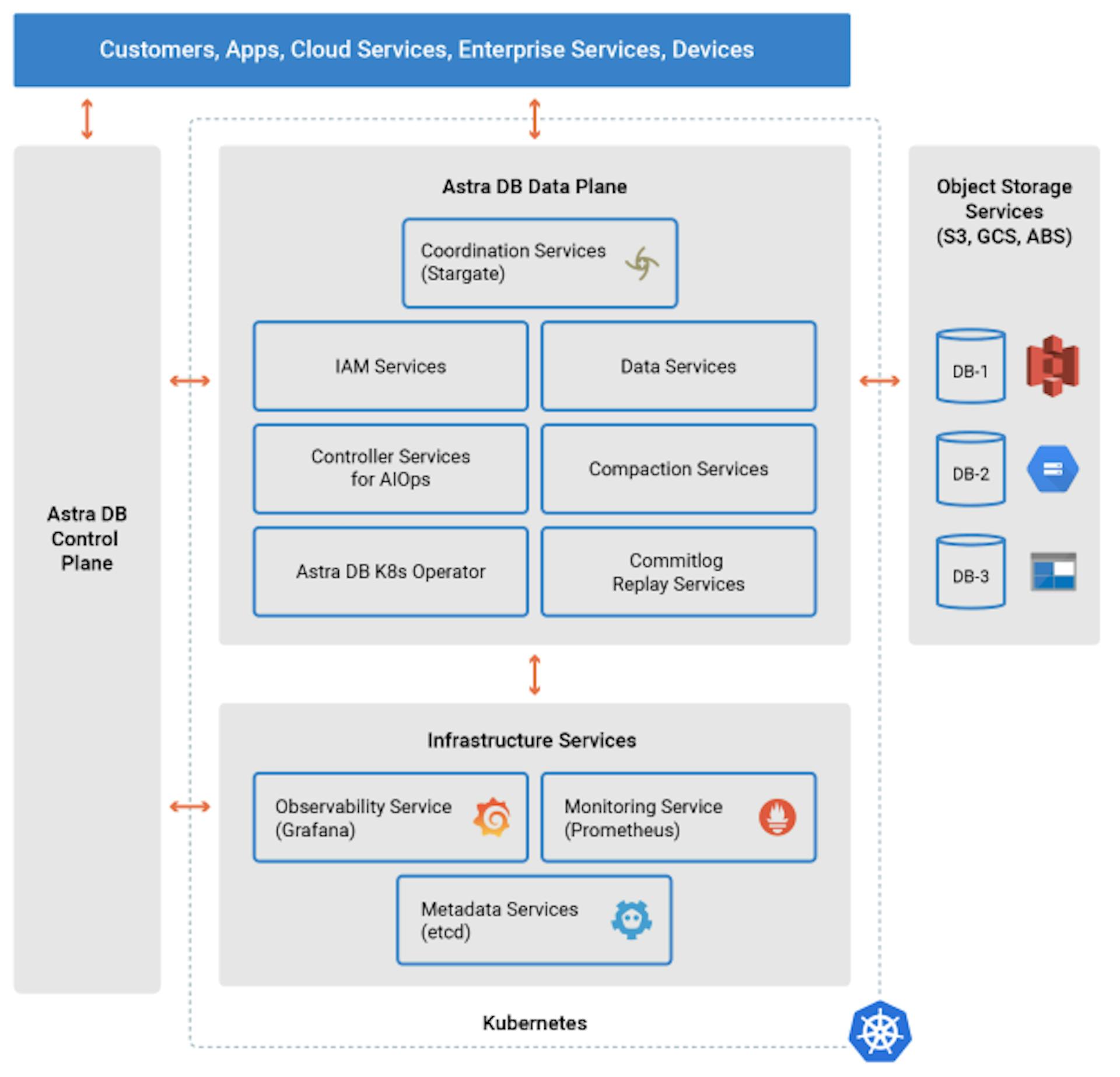This screenshot has height=1077, width=1120.
Task: Click the Prometheus flame icon
Action: point(777,817)
